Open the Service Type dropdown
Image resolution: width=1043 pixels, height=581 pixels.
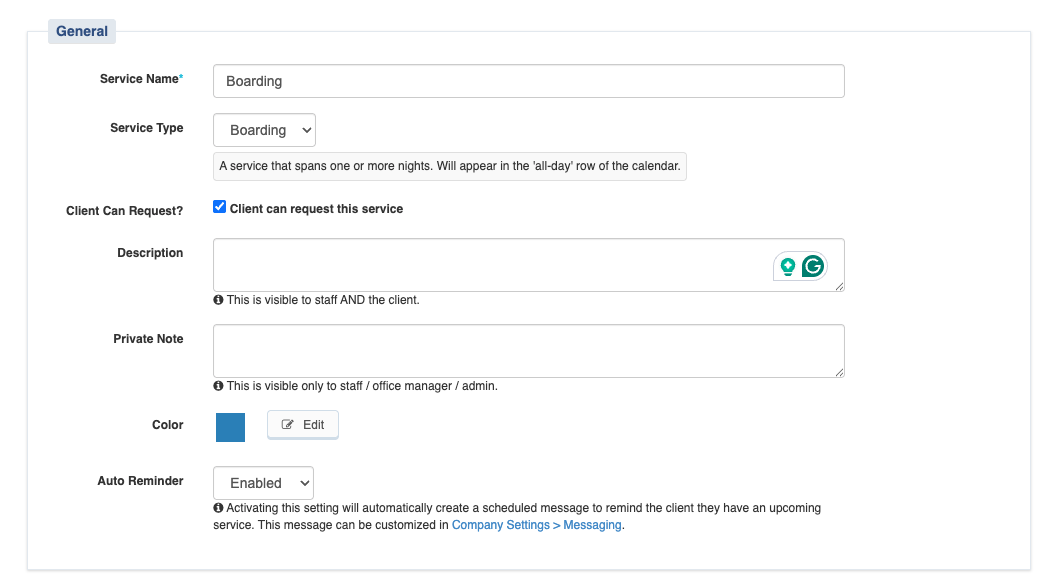click(264, 130)
